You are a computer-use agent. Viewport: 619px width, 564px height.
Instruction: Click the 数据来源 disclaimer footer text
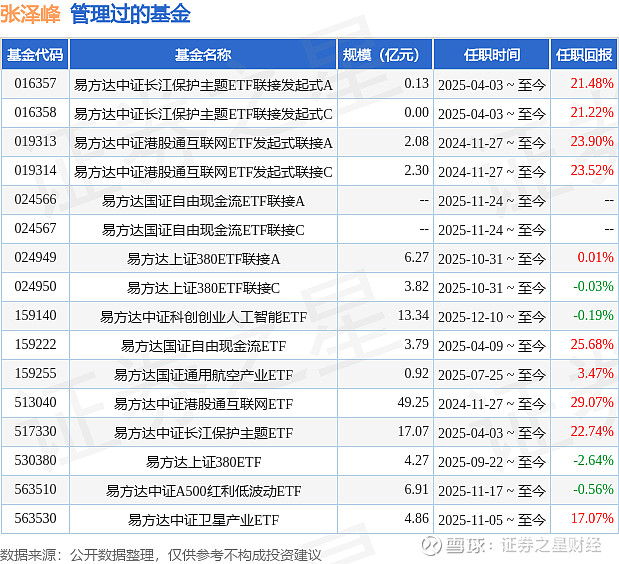coord(161,555)
